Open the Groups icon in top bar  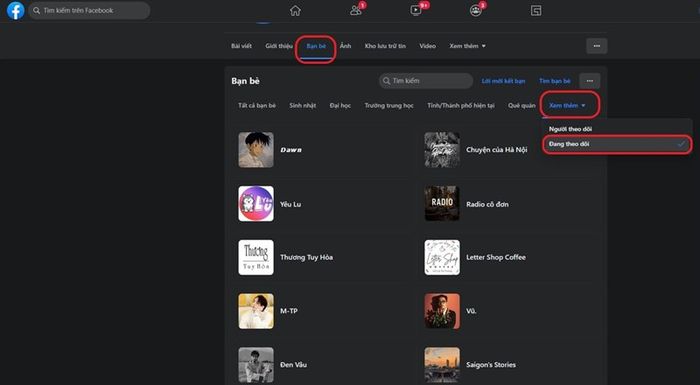[476, 10]
